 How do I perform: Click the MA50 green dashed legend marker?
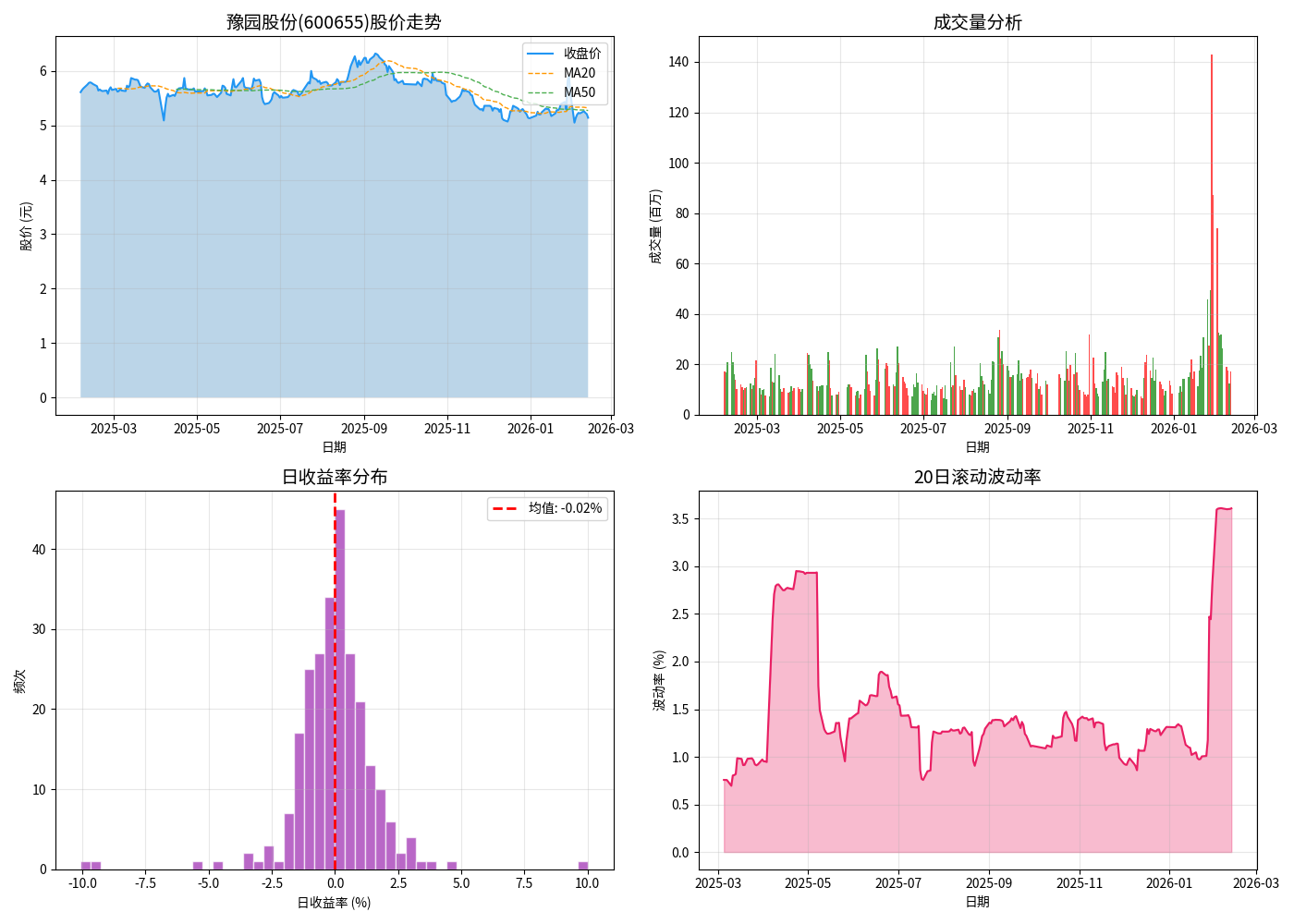coord(541,92)
